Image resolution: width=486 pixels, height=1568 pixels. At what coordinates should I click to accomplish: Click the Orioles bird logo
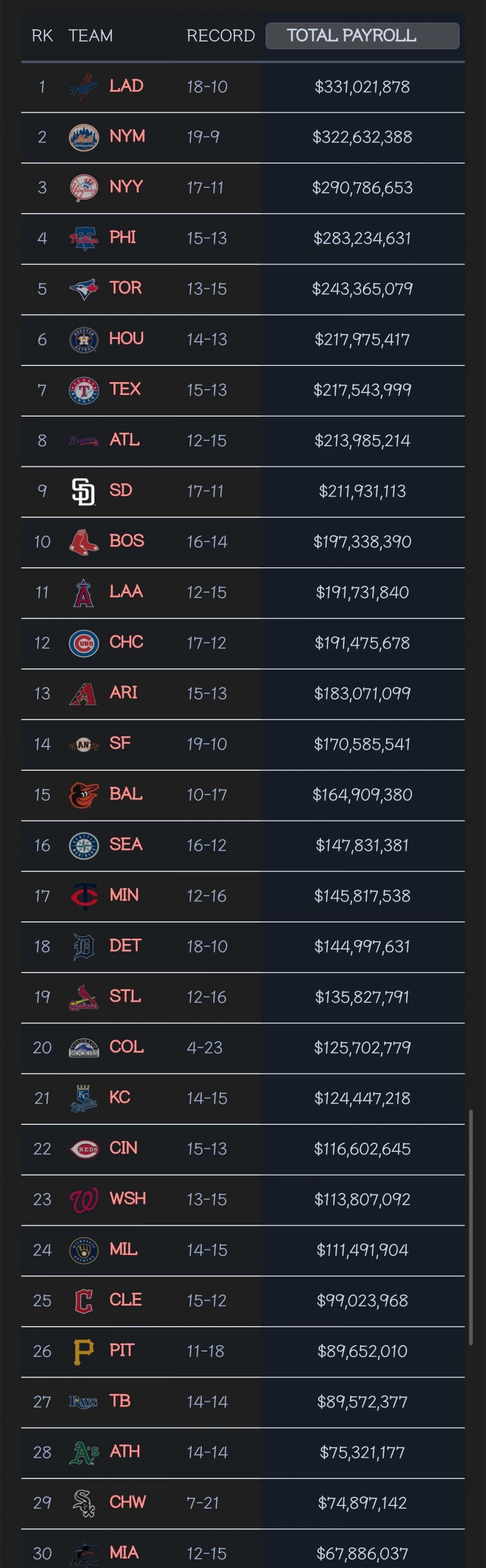click(x=84, y=795)
